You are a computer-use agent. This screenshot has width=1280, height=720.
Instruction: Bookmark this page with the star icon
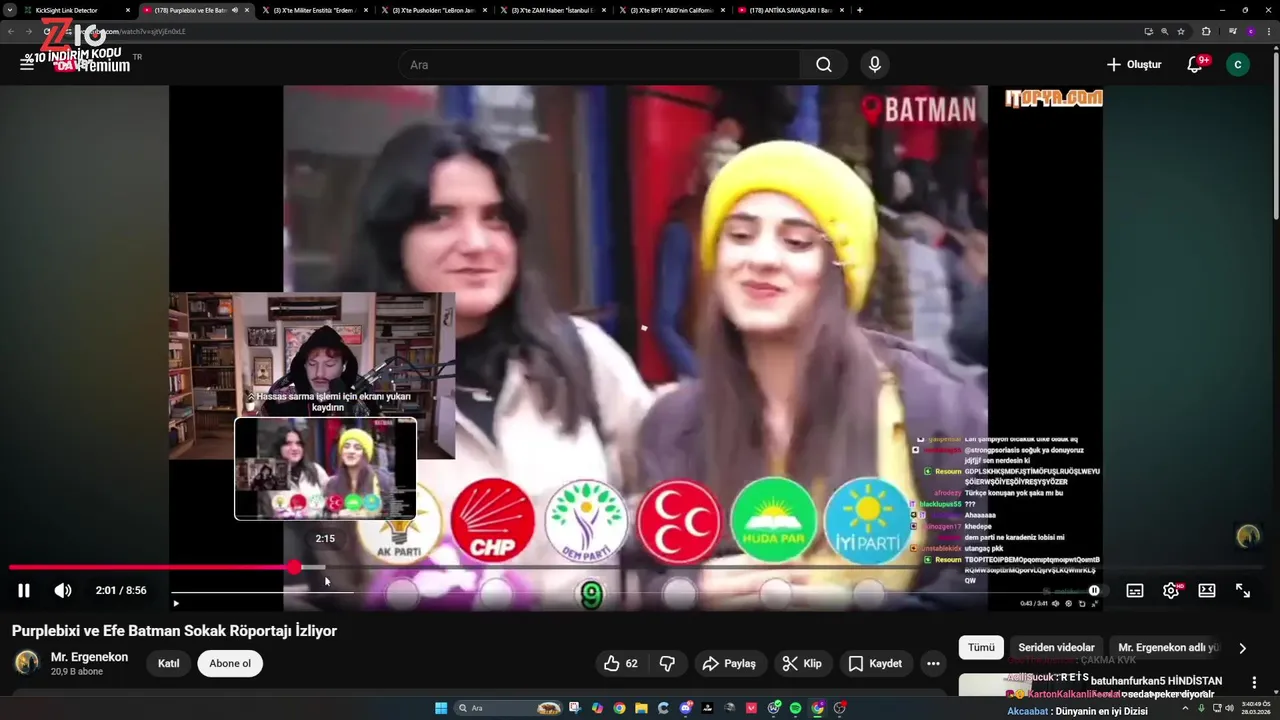click(1181, 31)
